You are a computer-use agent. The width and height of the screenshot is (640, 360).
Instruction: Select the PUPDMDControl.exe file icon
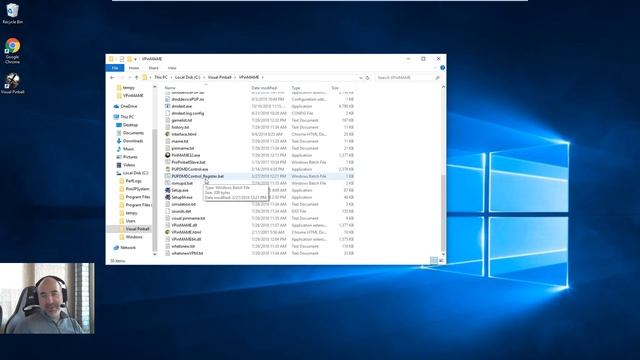tap(167, 169)
